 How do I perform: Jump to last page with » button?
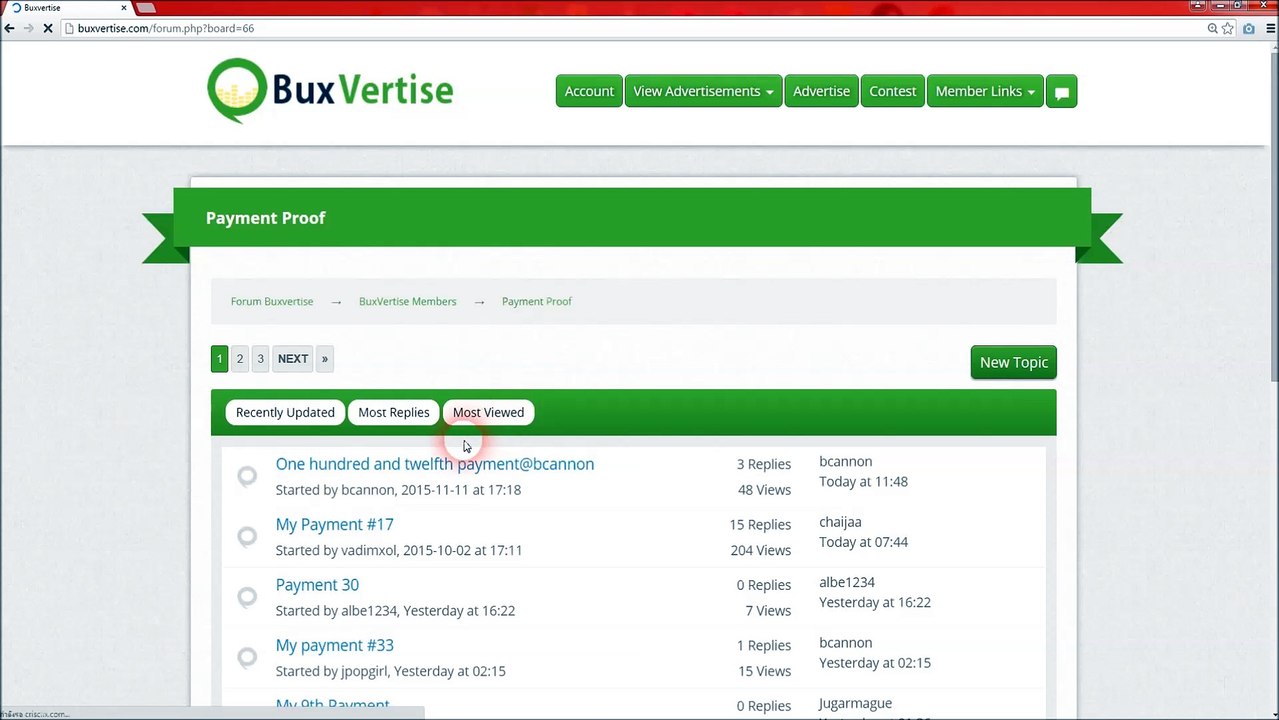point(324,359)
